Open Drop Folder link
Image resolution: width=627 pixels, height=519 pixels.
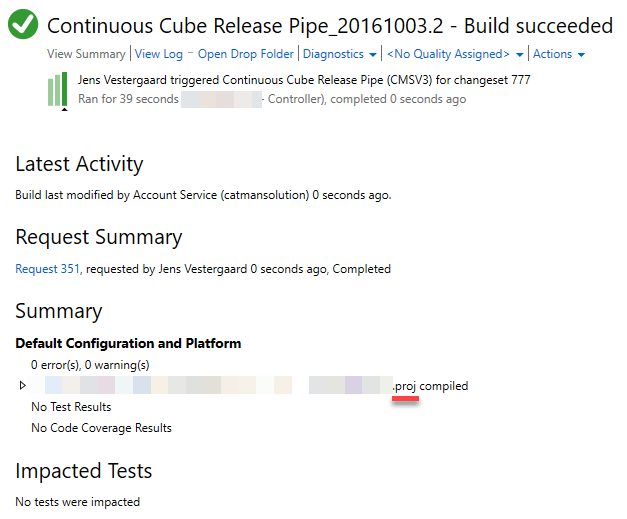point(246,54)
